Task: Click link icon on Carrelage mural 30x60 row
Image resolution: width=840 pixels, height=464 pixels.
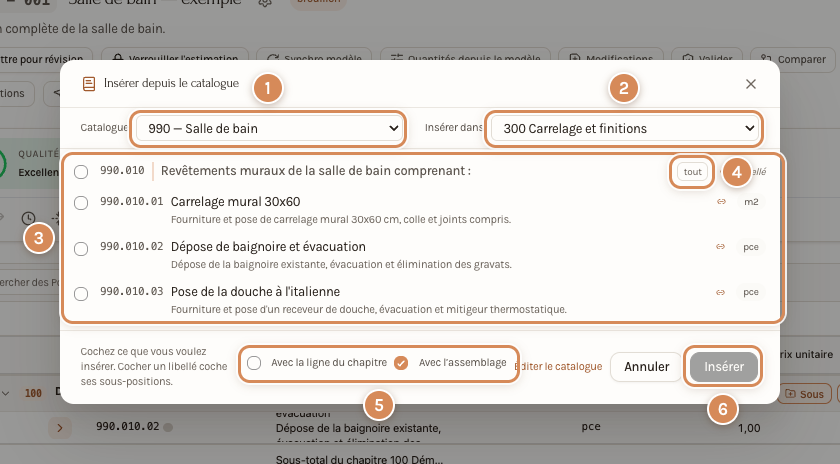Action: pyautogui.click(x=721, y=202)
